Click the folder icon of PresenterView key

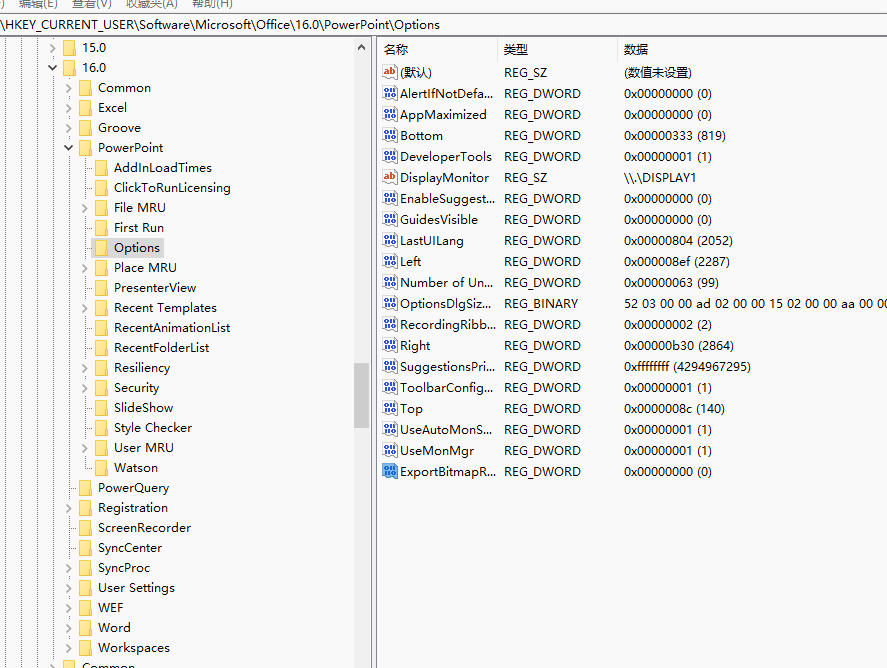(x=101, y=287)
